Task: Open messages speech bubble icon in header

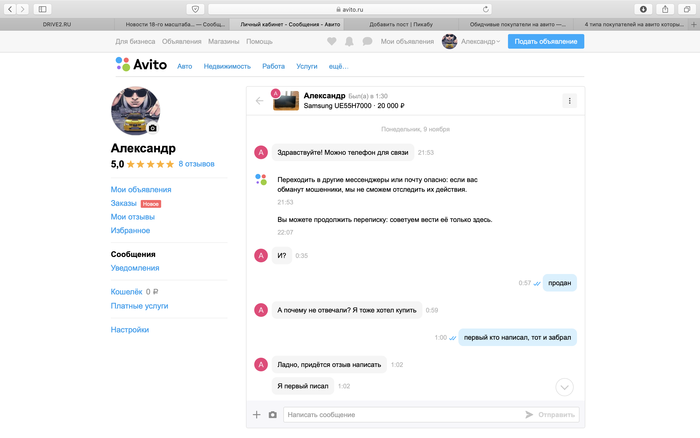Action: click(368, 41)
